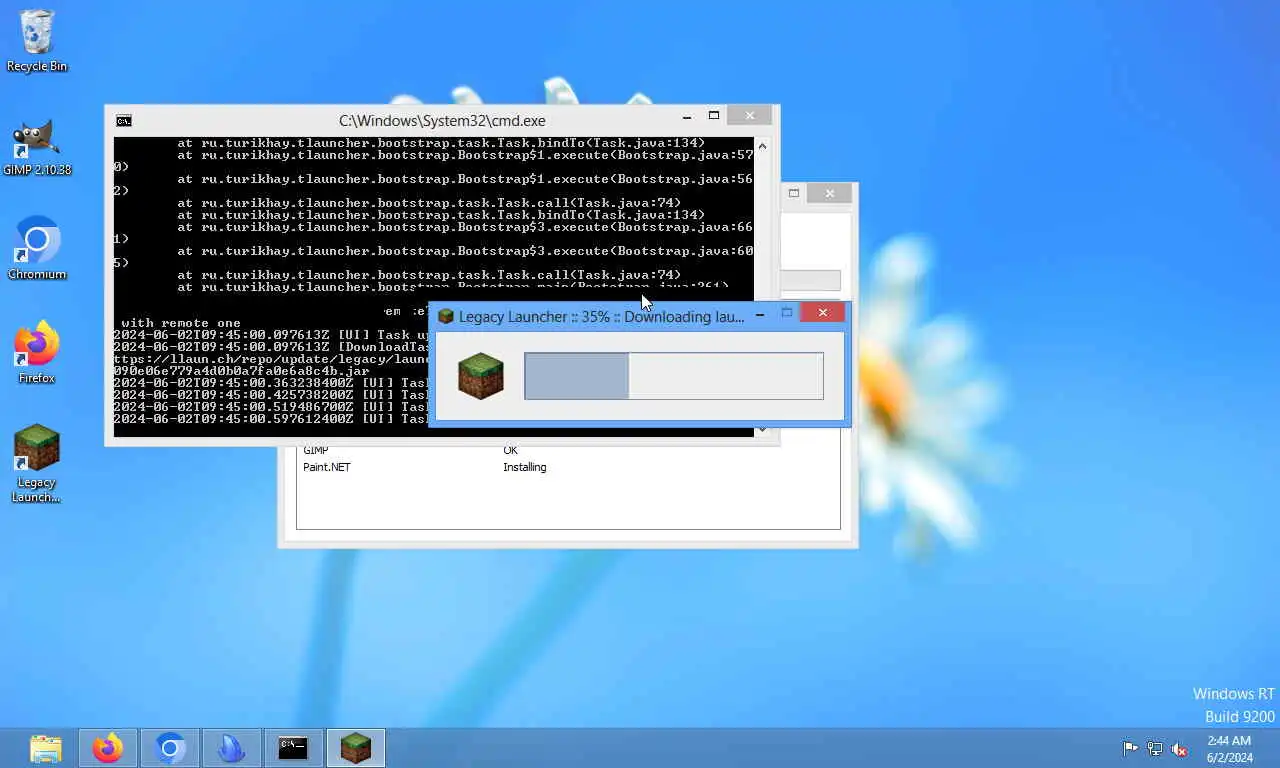Viewport: 1280px width, 768px height.
Task: Open the Recycle Bin desktop icon
Action: tap(37, 40)
